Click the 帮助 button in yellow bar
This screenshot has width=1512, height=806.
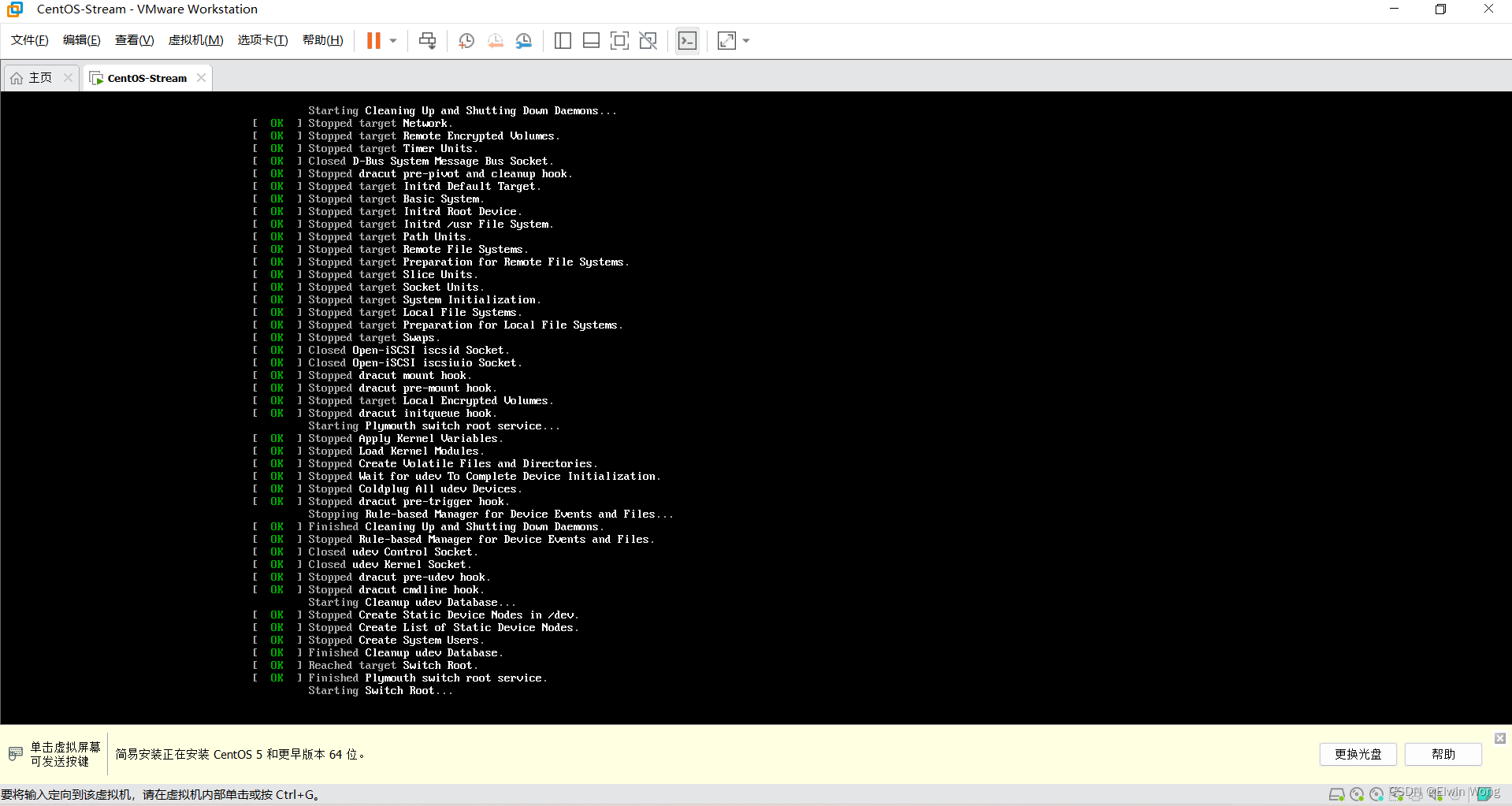(1443, 754)
